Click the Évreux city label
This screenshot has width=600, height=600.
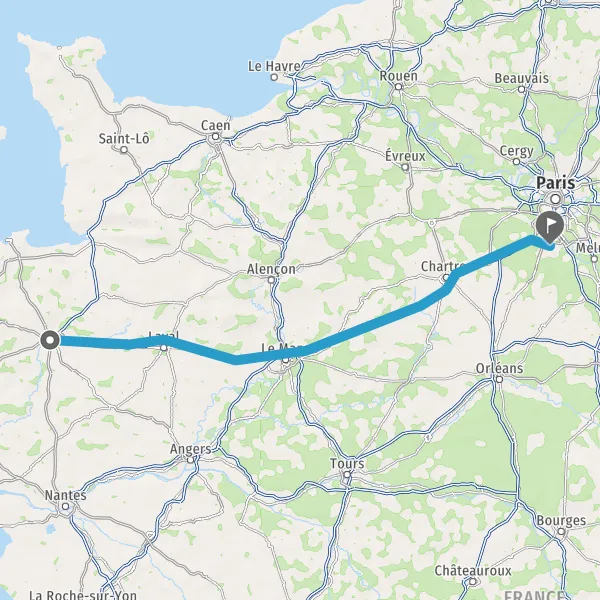click(405, 156)
